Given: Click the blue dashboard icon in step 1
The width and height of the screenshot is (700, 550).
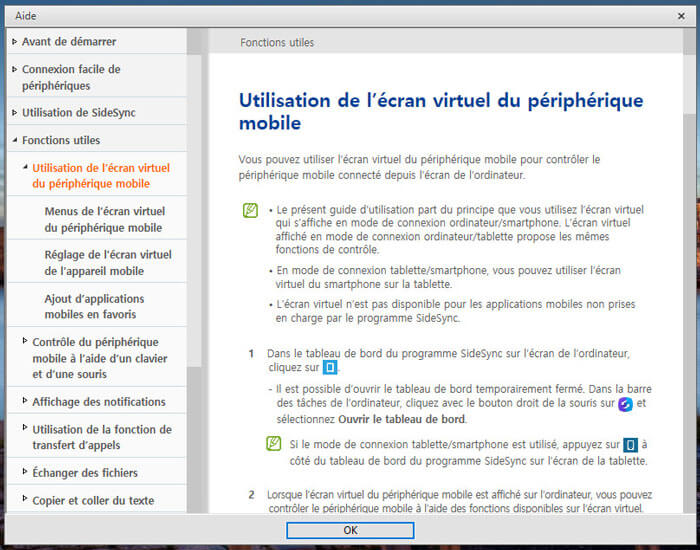Looking at the screenshot, I should pos(331,368).
